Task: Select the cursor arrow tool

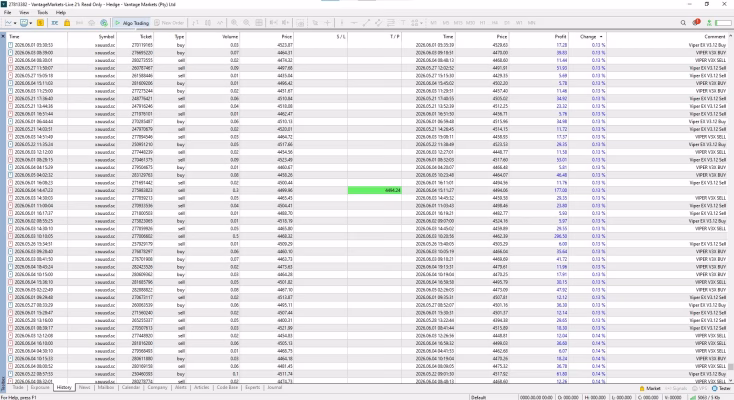Action: (x=315, y=22)
